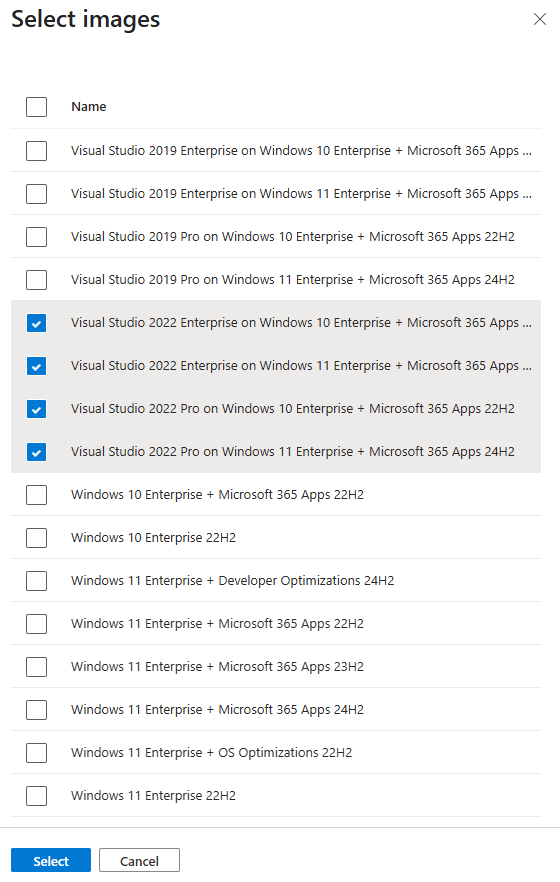Click 'Windows 11 Enterprise + Microsoft 365 Apps 24H2' text
This screenshot has width=560, height=882.
(217, 710)
